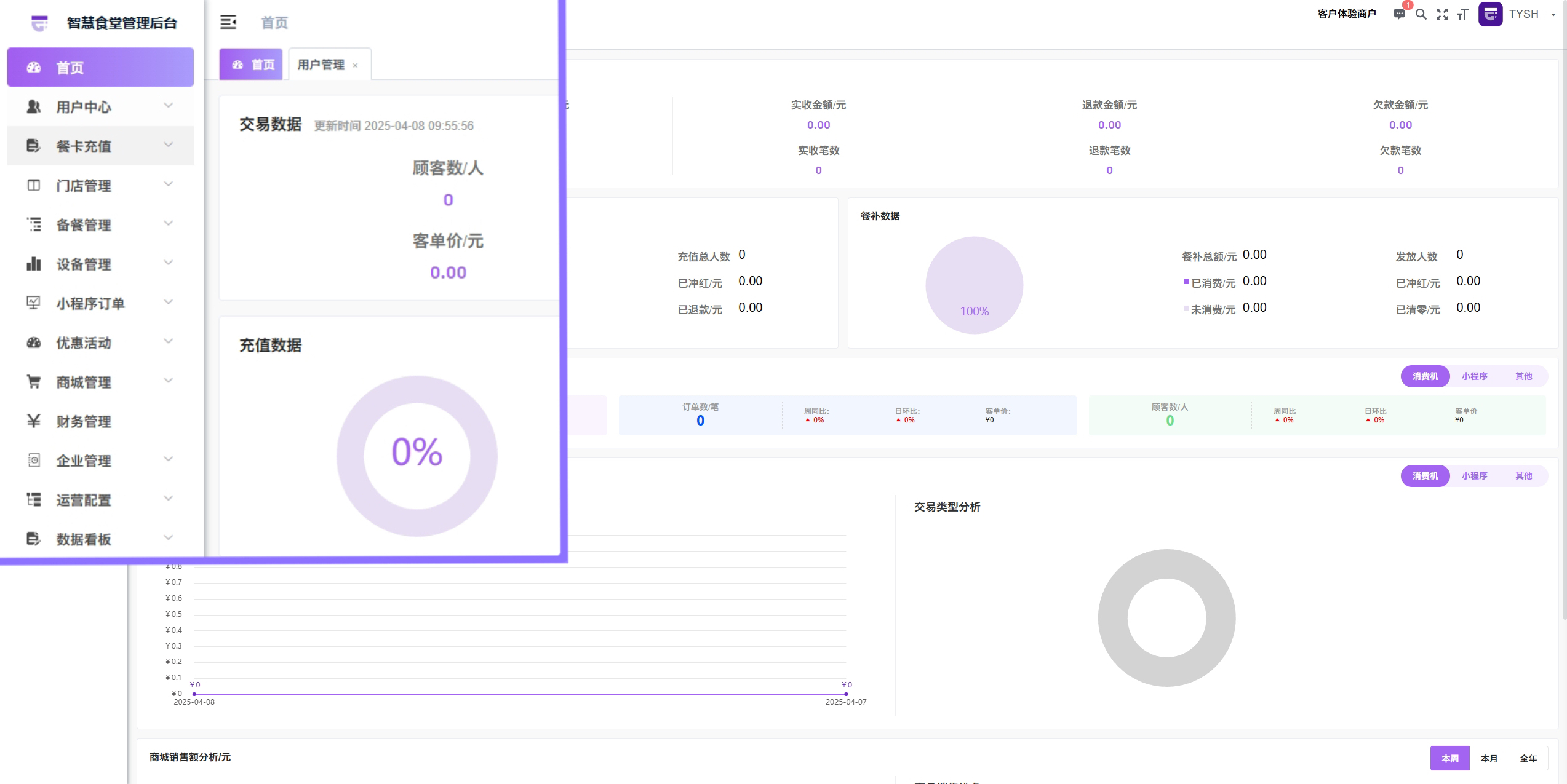
Task: Click the 100% recharge donut chart
Action: click(974, 285)
